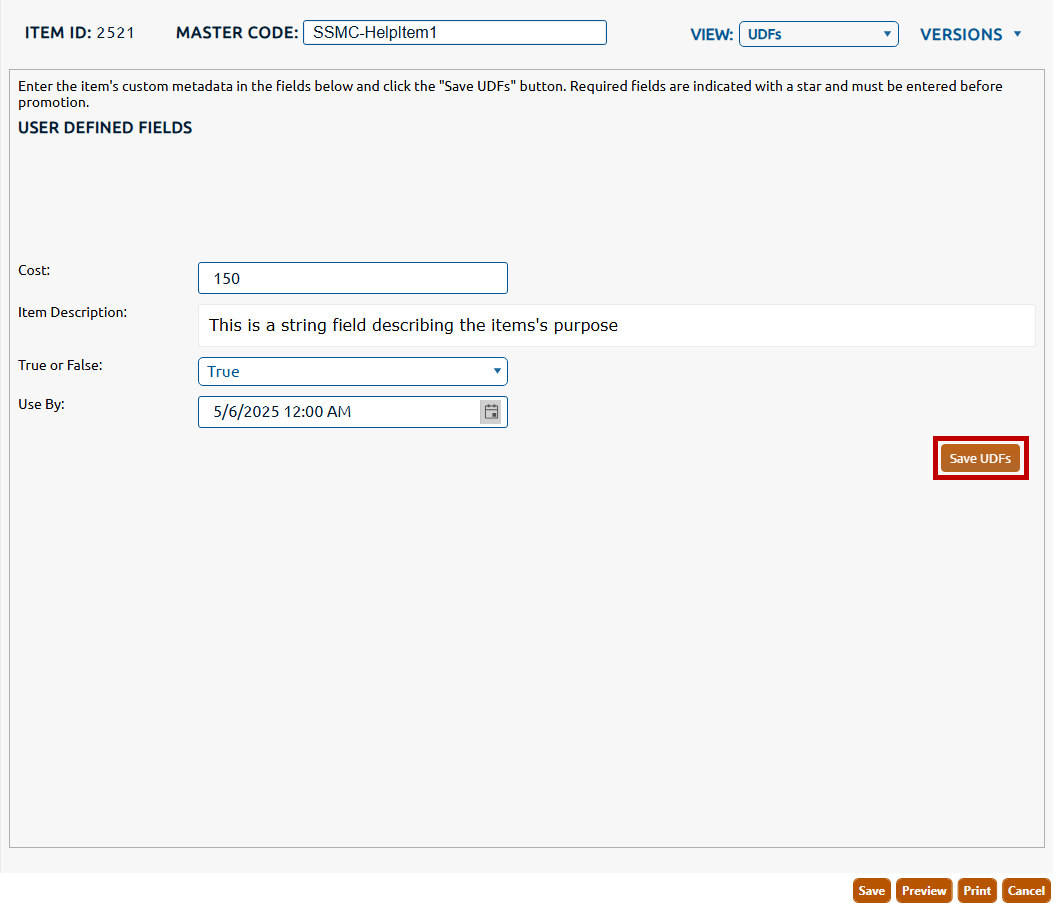Cancel editing the item
The height and width of the screenshot is (908, 1057).
(1026, 891)
